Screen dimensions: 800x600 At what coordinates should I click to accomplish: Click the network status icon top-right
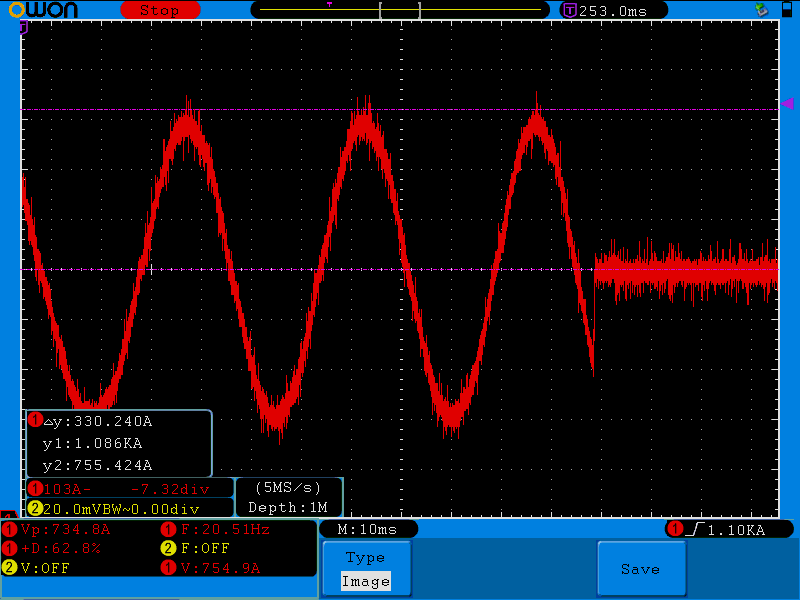[x=762, y=10]
